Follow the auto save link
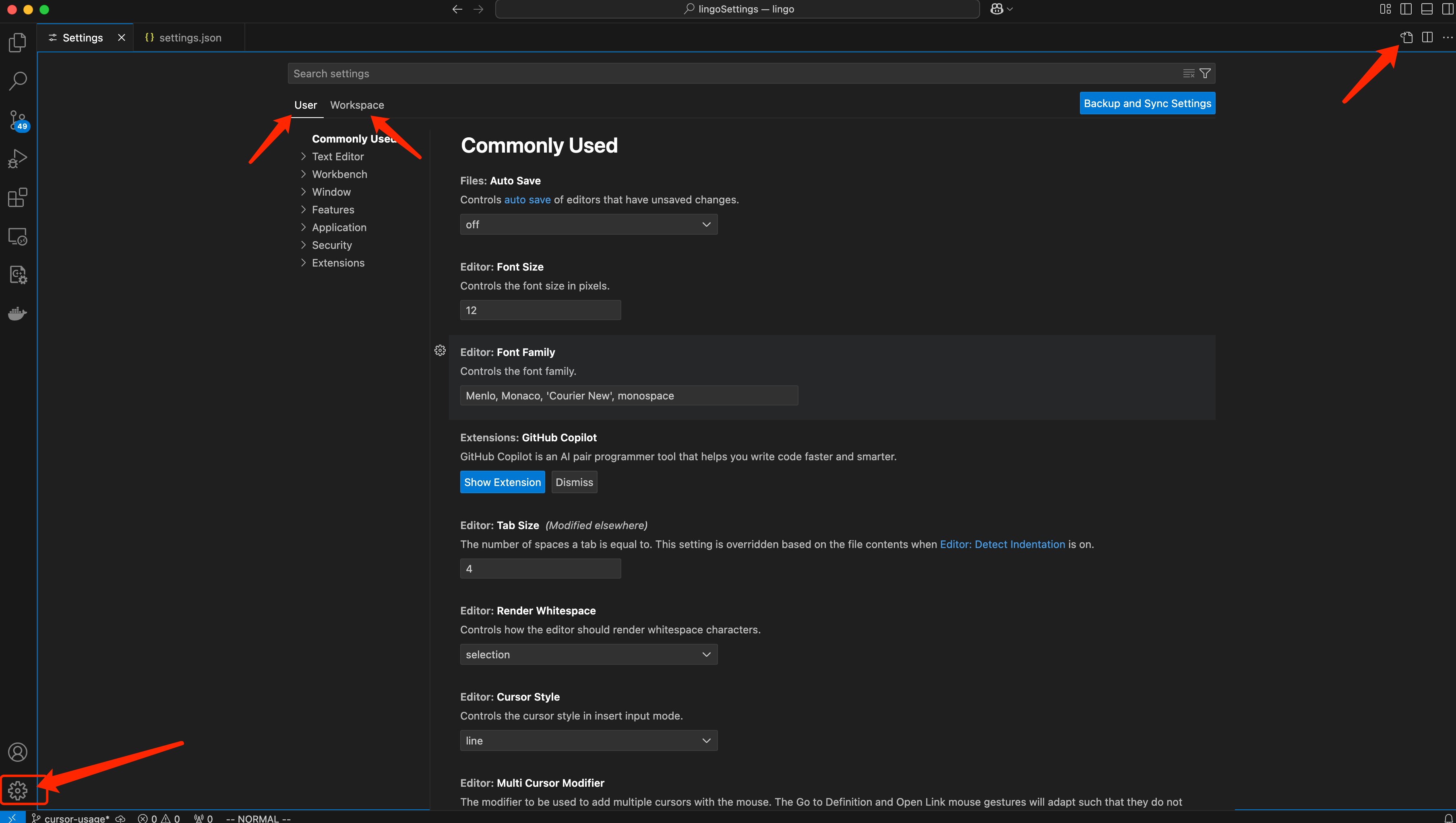Screen dimensions: 1456x823 [527, 200]
